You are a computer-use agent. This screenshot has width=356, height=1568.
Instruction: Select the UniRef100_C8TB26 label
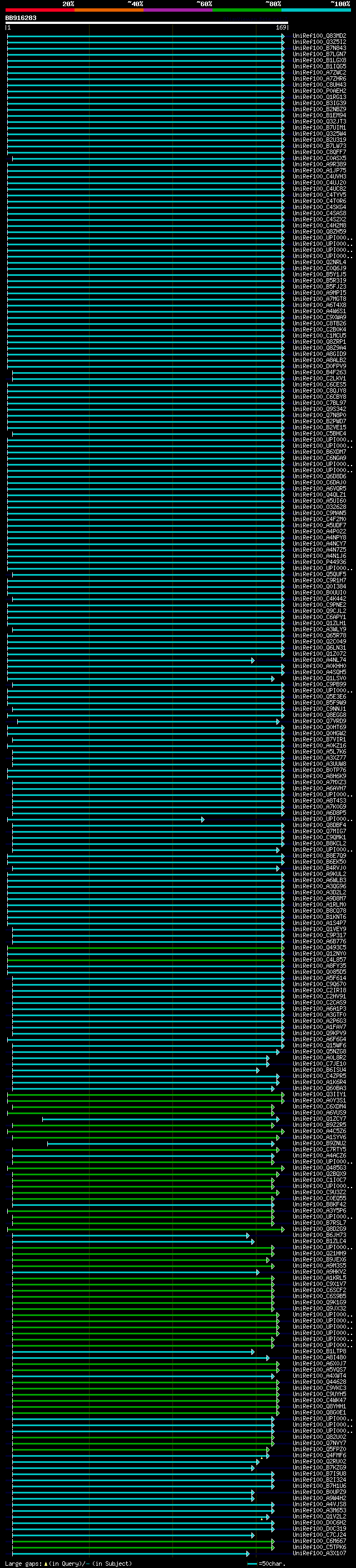click(319, 323)
